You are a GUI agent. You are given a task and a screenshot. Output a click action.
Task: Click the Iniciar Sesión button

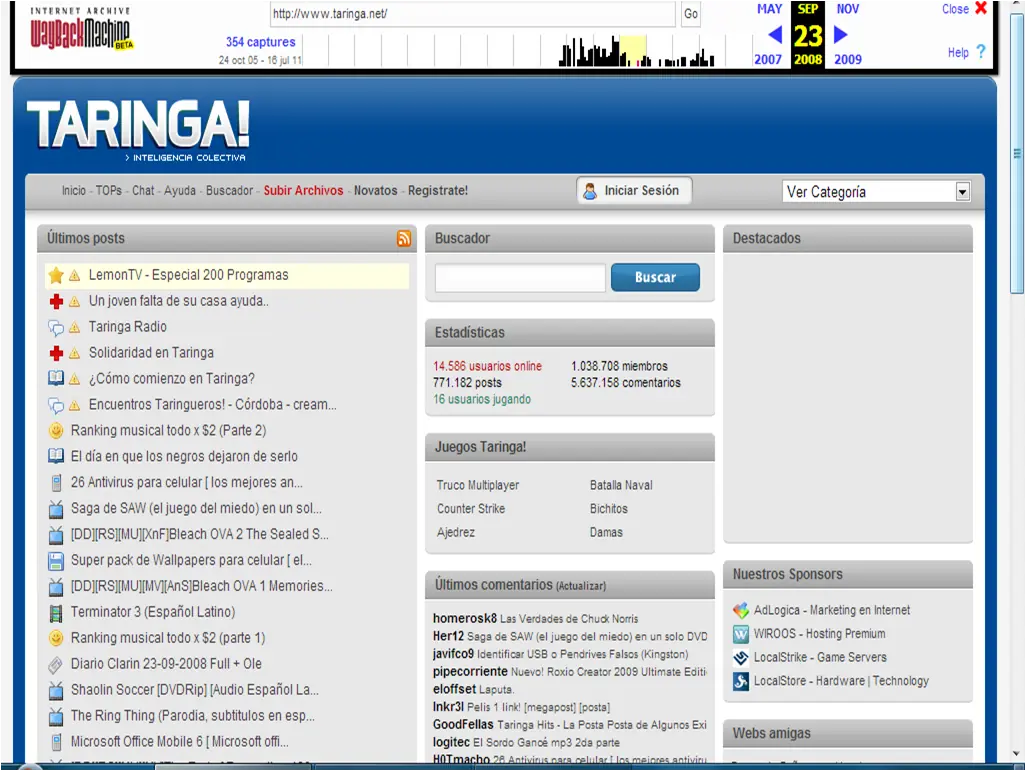click(x=634, y=191)
